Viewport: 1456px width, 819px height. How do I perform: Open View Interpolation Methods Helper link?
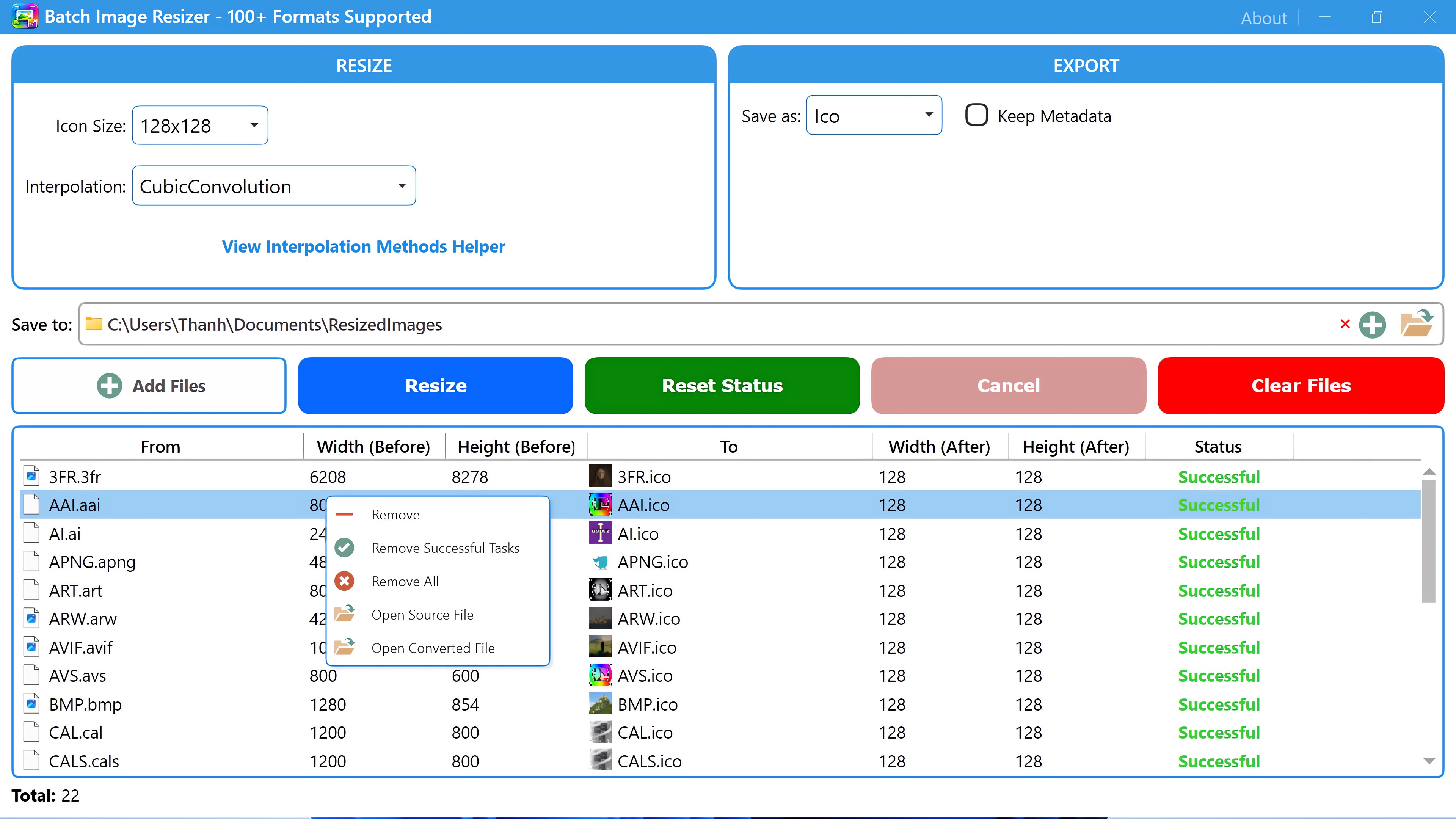click(364, 246)
